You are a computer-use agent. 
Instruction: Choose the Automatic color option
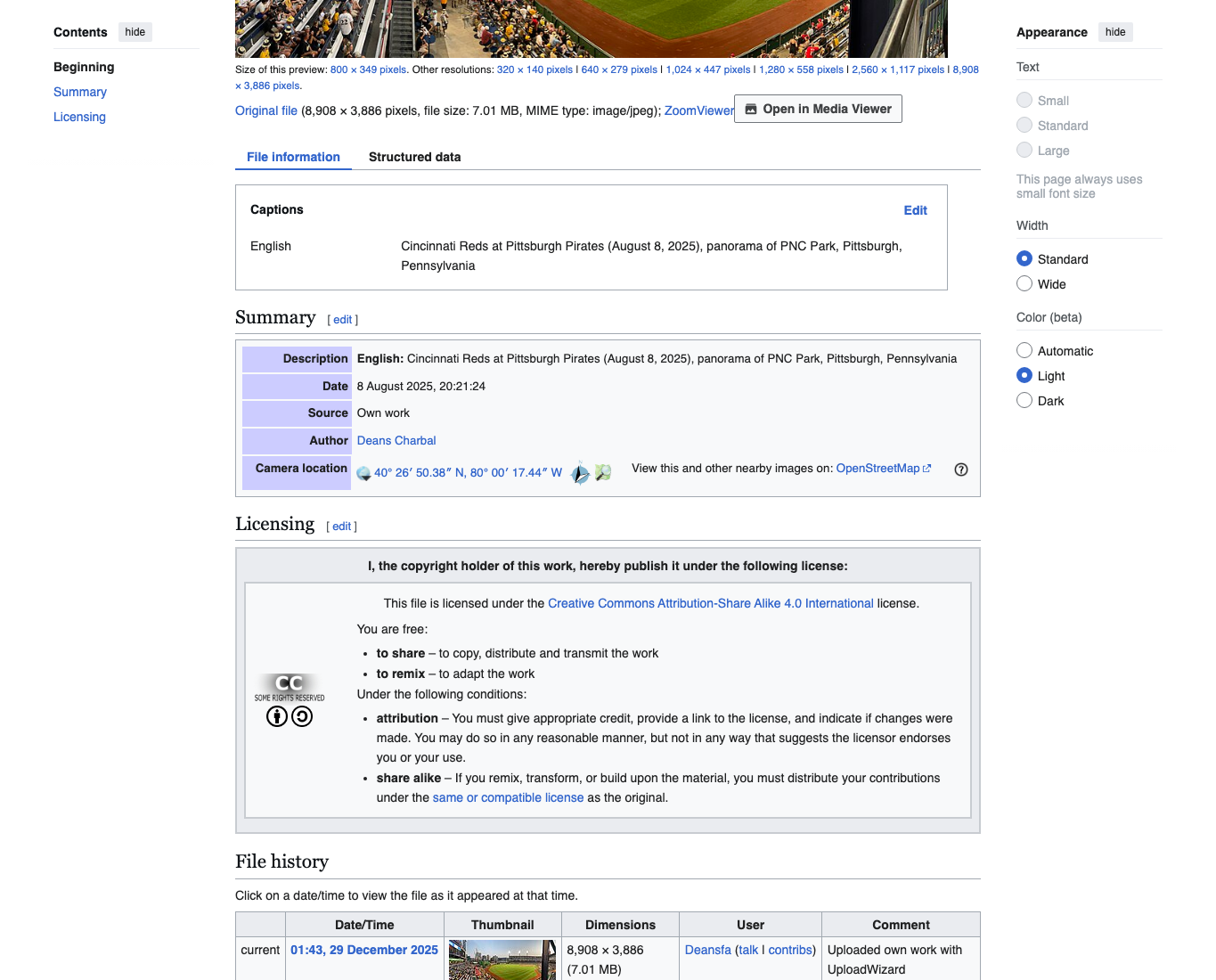click(1024, 350)
